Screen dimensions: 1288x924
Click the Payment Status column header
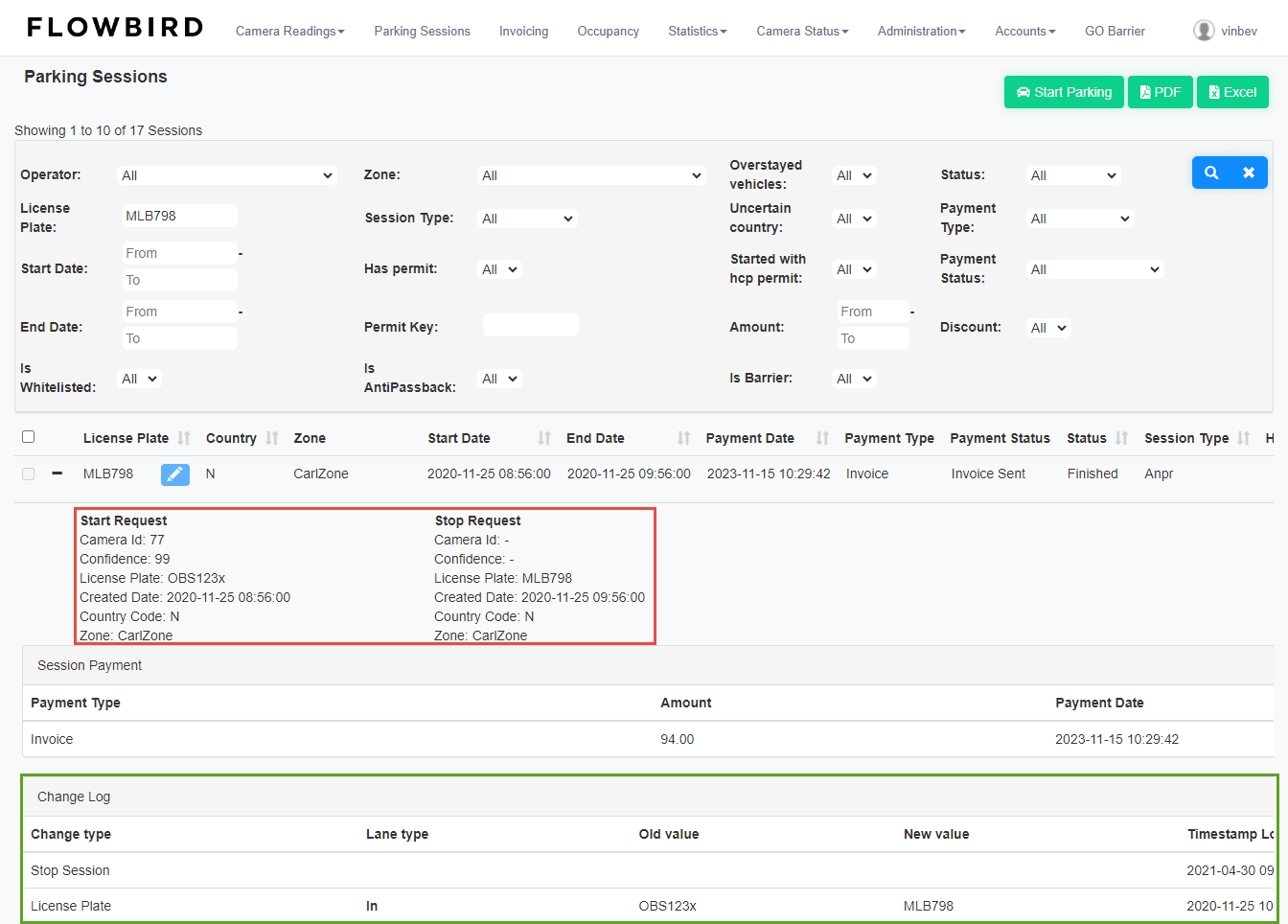pyautogui.click(x=1000, y=438)
